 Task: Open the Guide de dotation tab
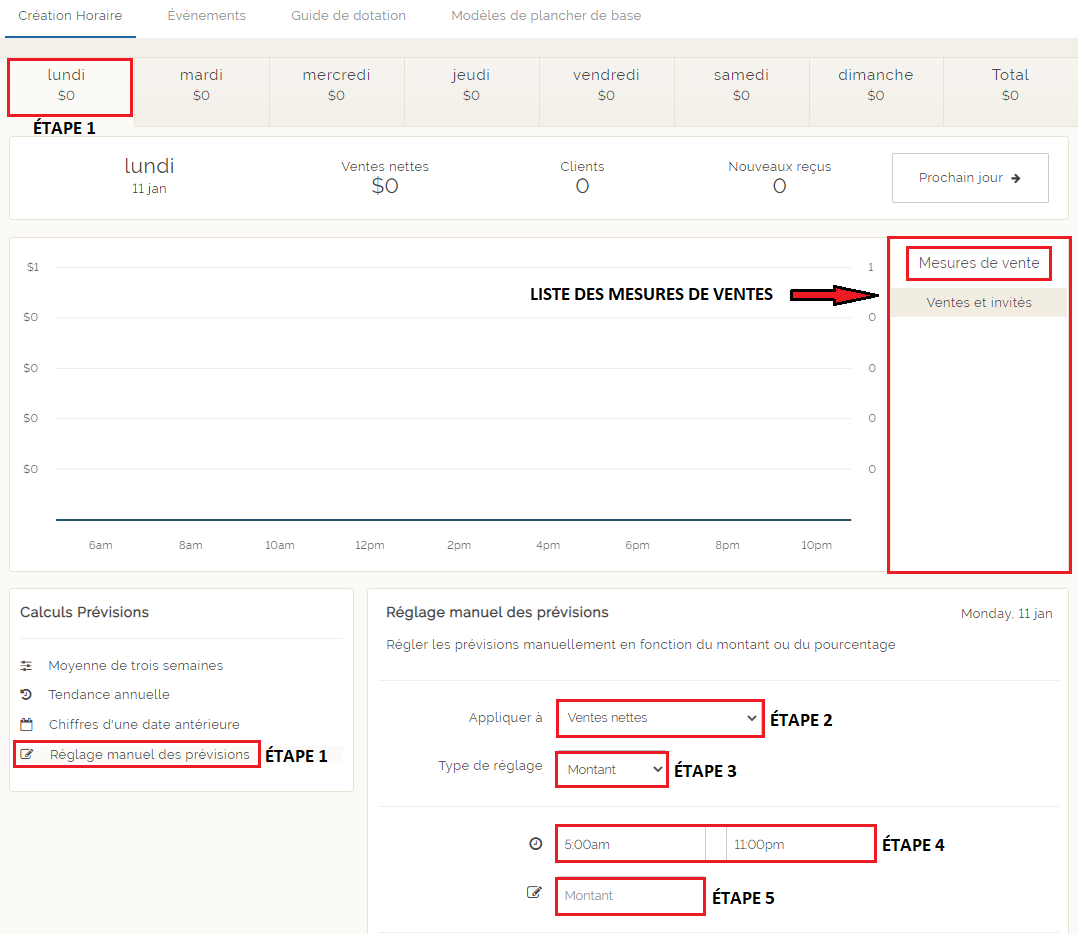point(348,16)
